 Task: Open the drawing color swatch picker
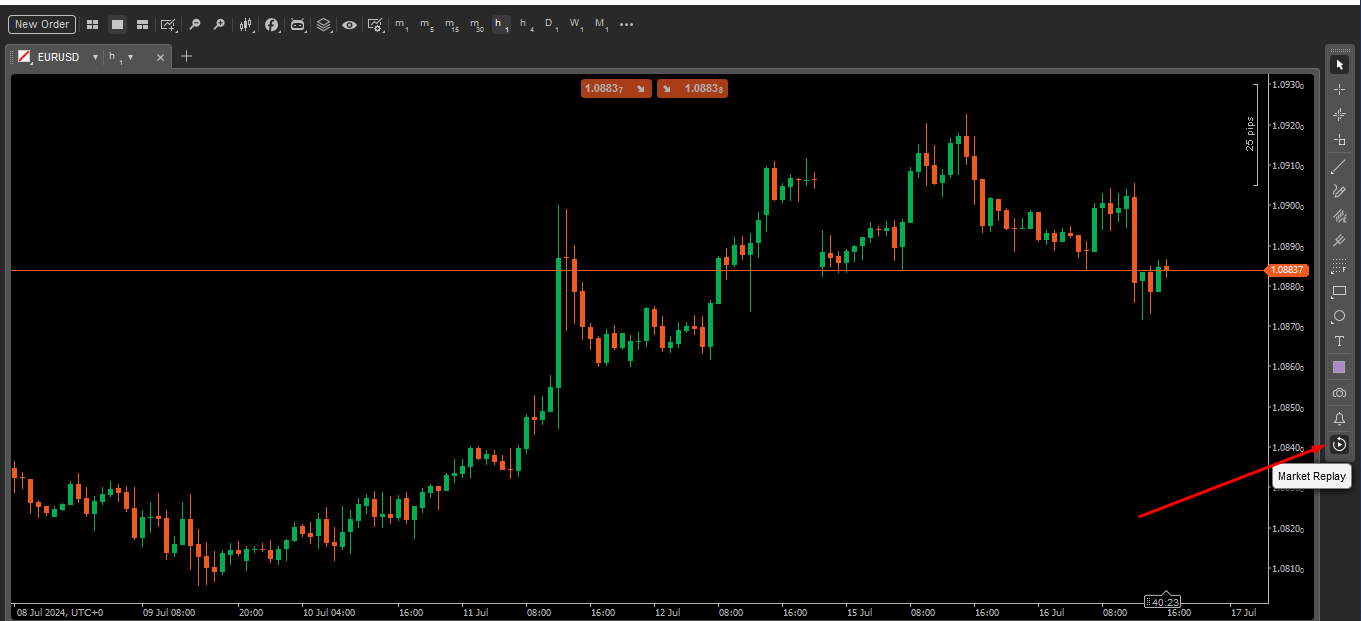(1339, 366)
